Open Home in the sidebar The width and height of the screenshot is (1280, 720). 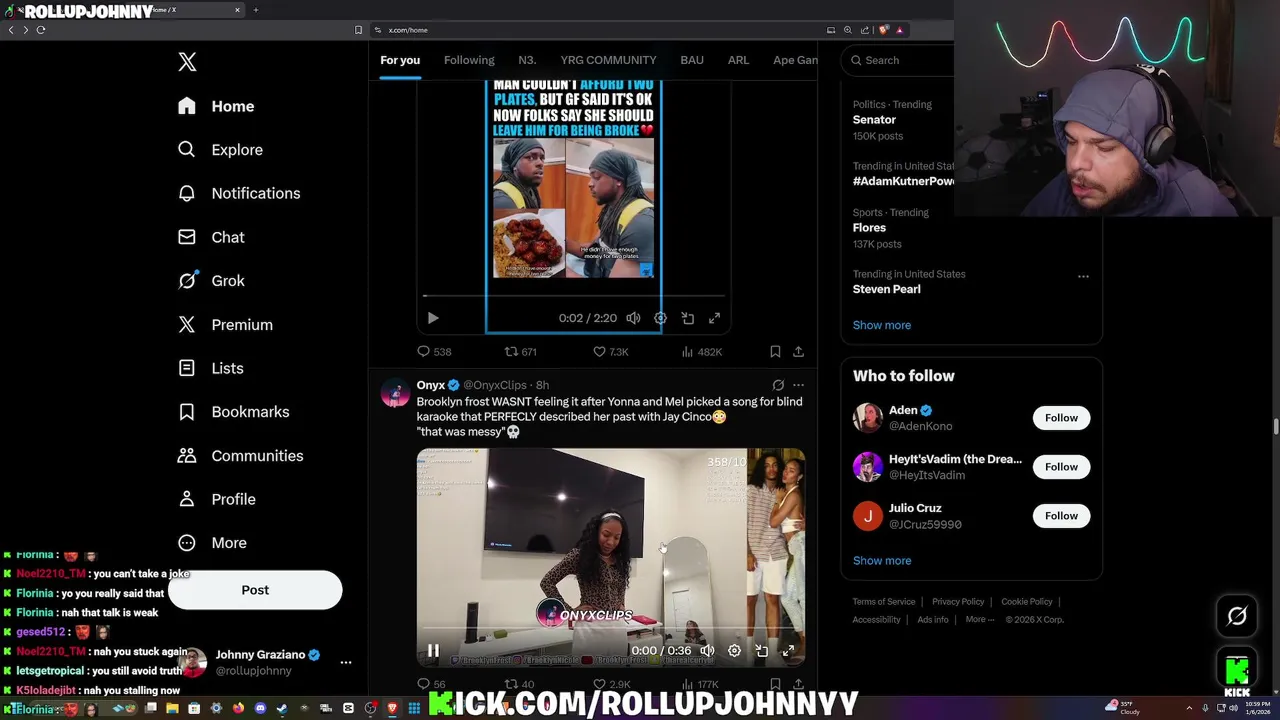[216, 106]
